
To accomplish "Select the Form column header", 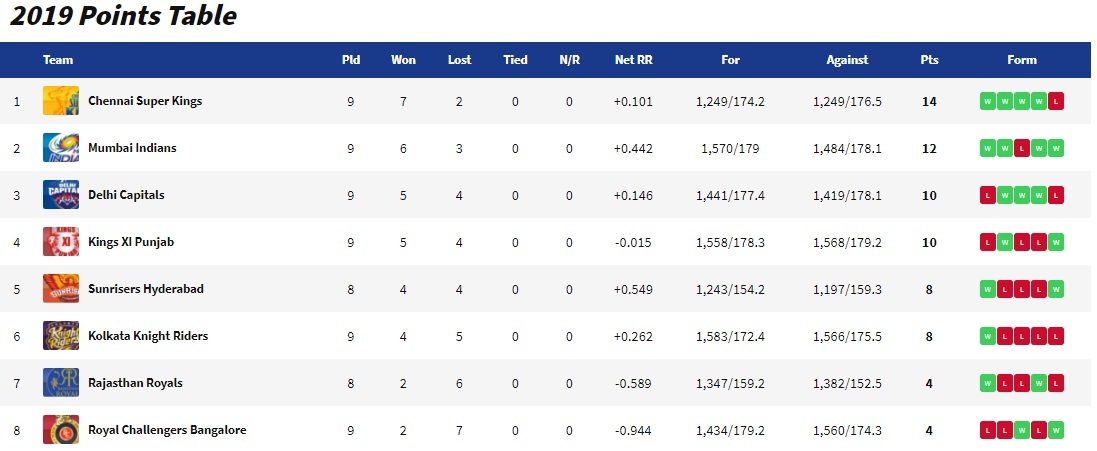I will coord(1021,60).
